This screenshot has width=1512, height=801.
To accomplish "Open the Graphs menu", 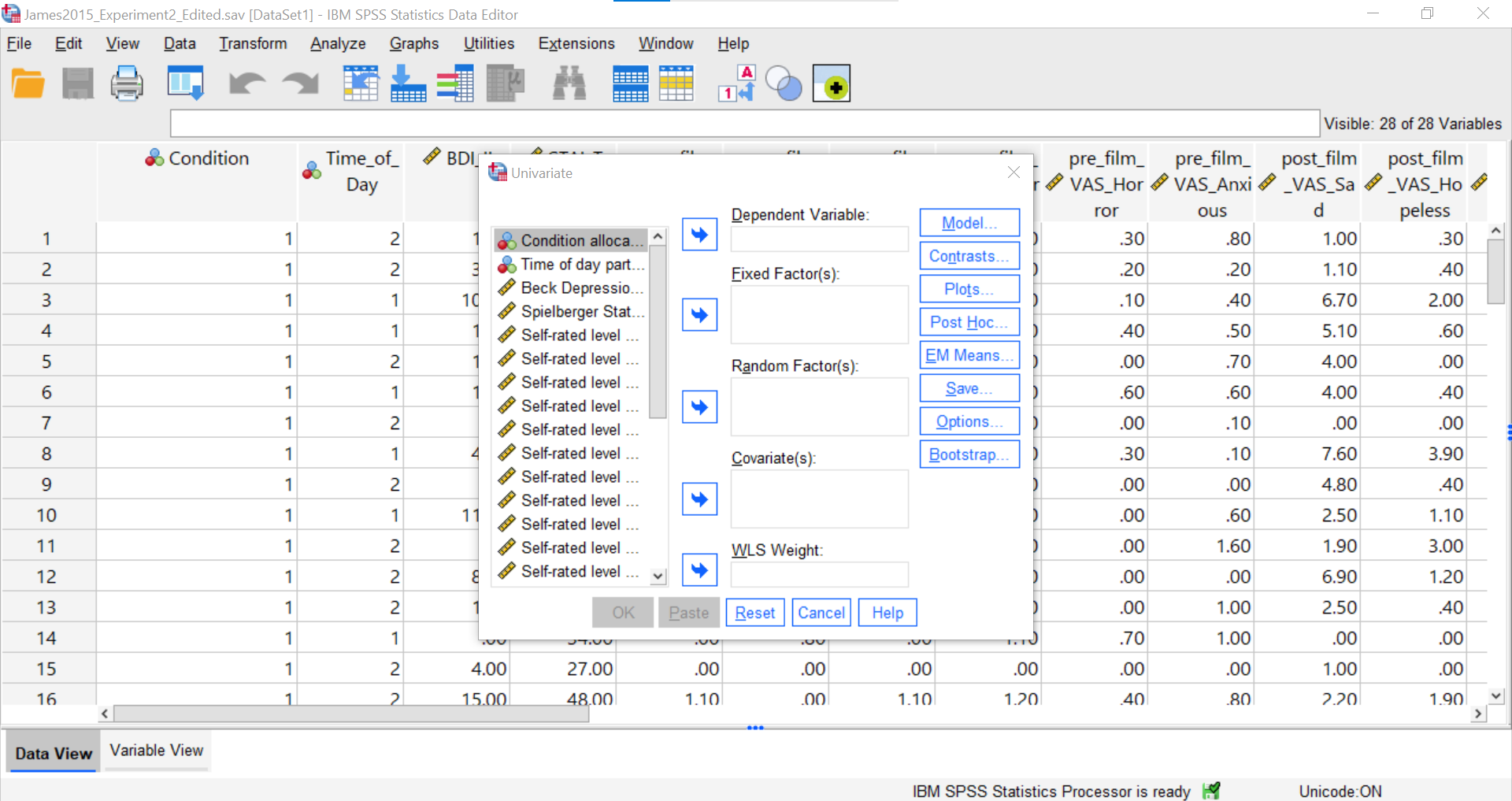I will pyautogui.click(x=414, y=44).
